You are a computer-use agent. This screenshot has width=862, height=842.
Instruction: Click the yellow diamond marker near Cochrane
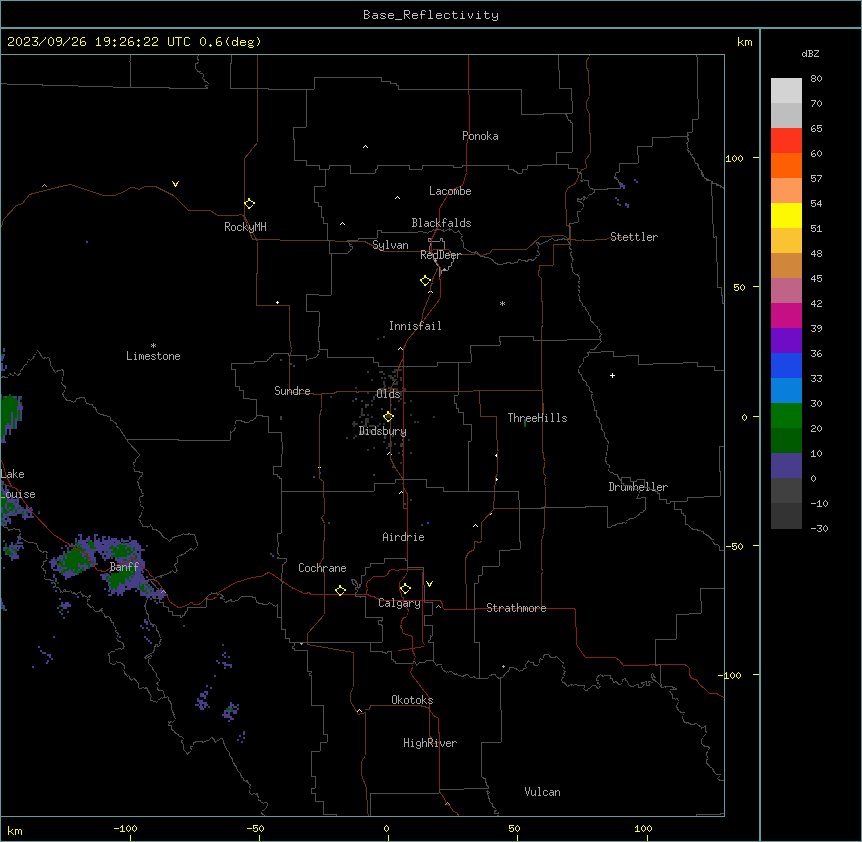pyautogui.click(x=340, y=590)
